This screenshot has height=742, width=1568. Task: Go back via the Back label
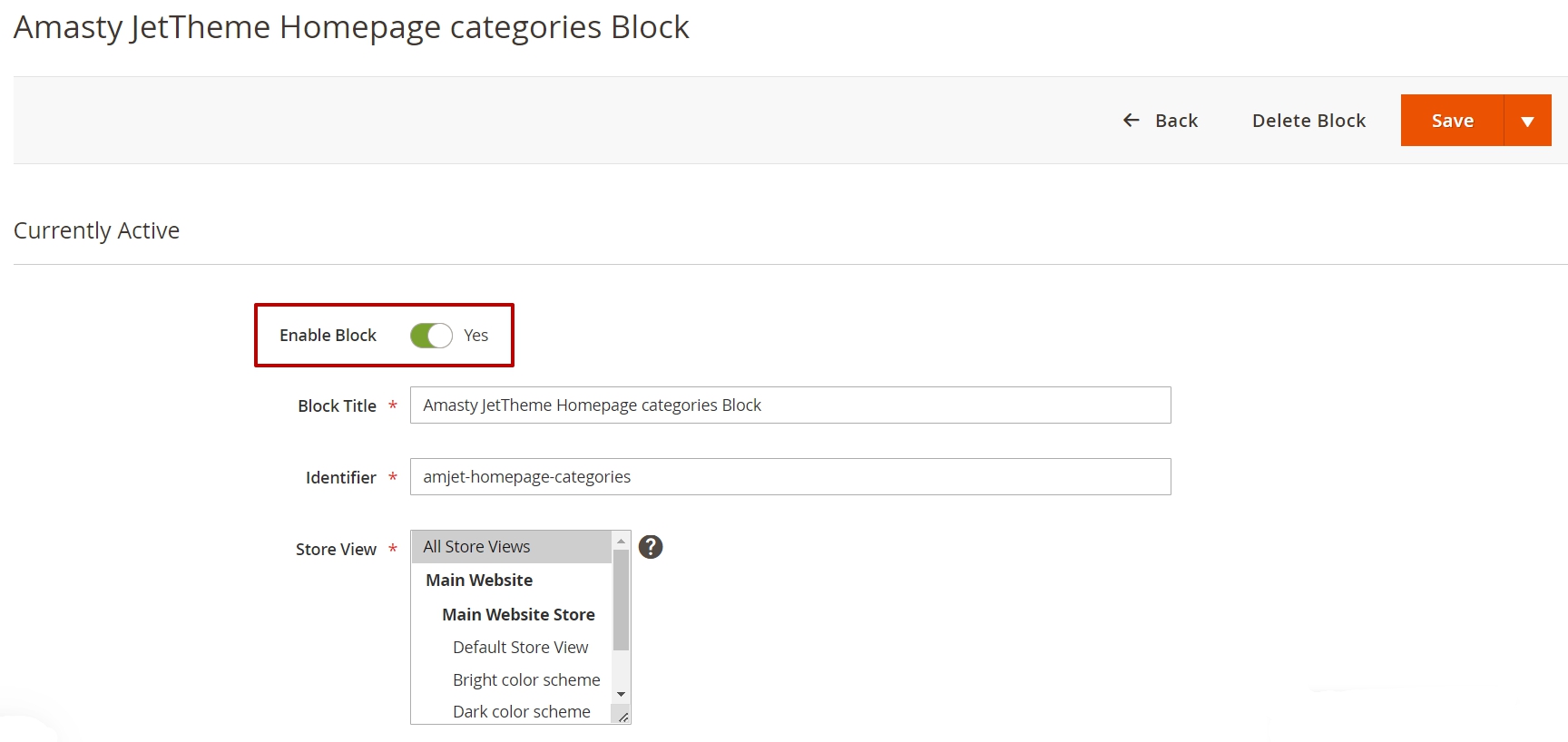tap(1176, 121)
